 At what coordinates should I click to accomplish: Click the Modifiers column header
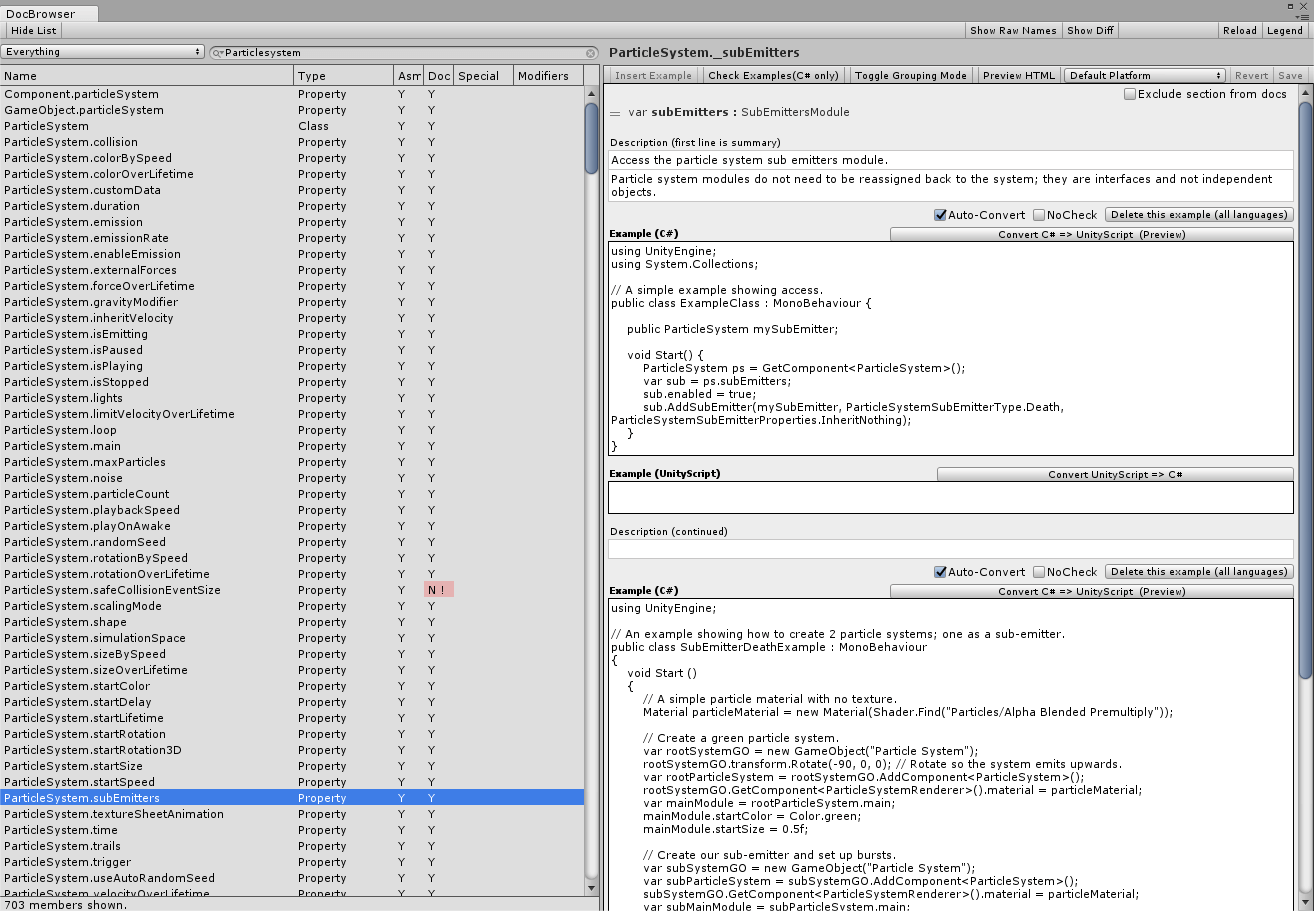pyautogui.click(x=549, y=76)
